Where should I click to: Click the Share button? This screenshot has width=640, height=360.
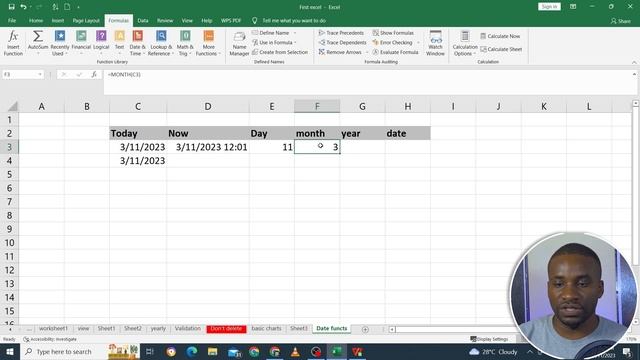(620, 21)
